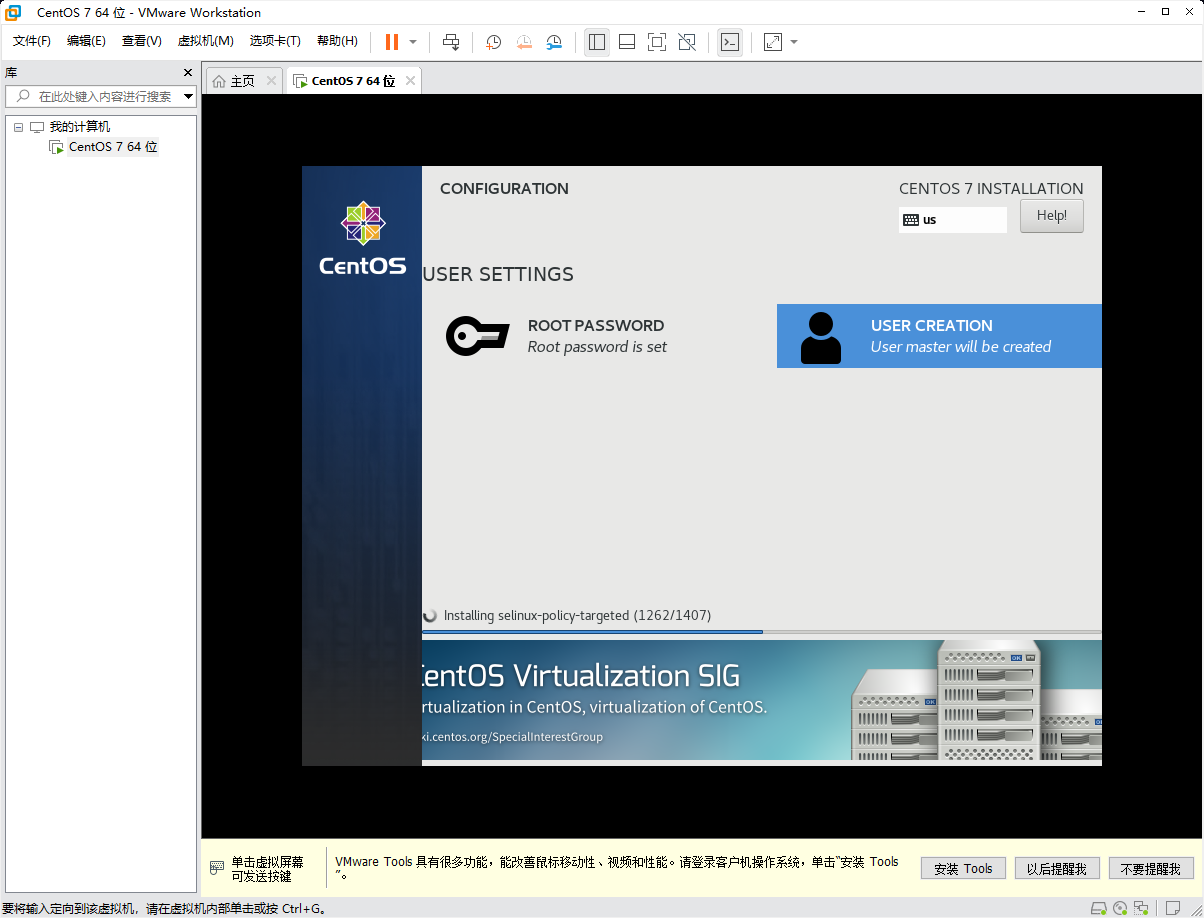This screenshot has height=918, width=1204.
Task: Click the stretch guest display icon
Action: click(x=773, y=42)
